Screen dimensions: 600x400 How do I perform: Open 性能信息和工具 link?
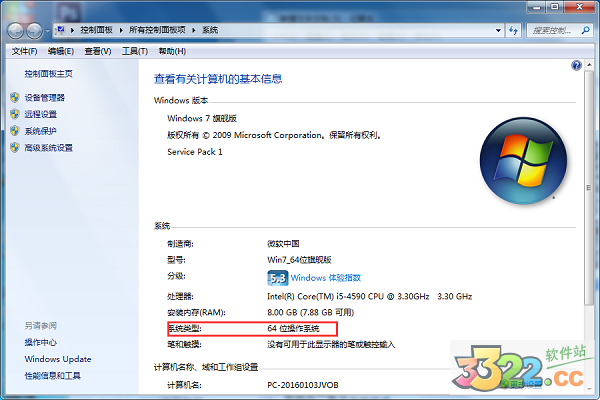coord(52,376)
